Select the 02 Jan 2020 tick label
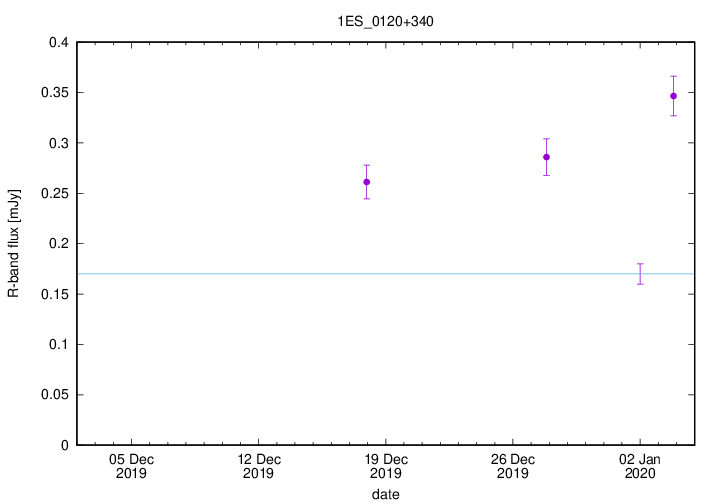This screenshot has height=504, width=720. point(640,466)
